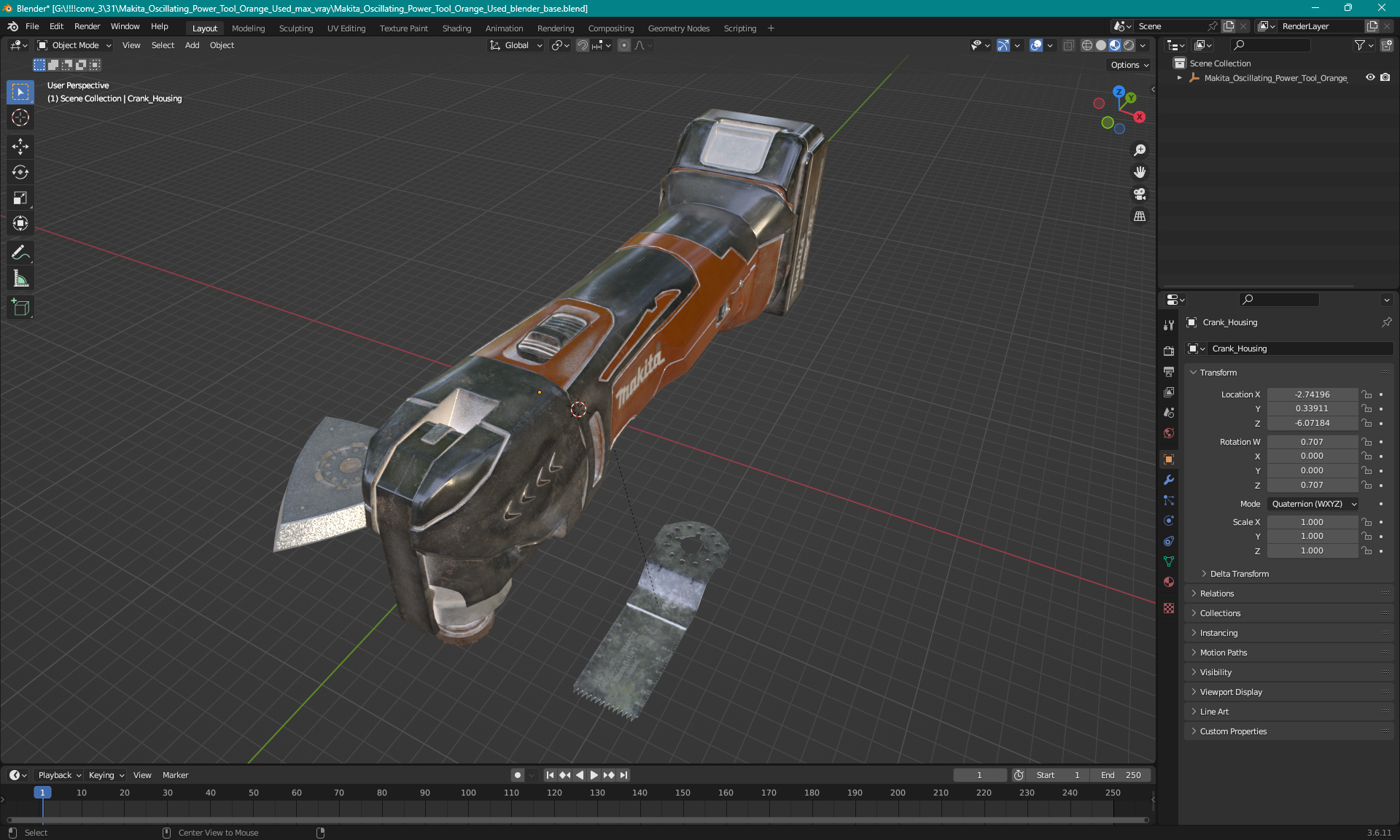Switch to solid viewport shading
Viewport: 1400px width, 840px height.
click(x=1101, y=45)
